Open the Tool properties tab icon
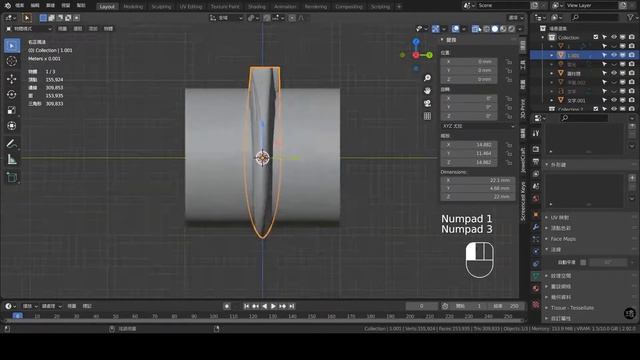 pyautogui.click(x=536, y=133)
